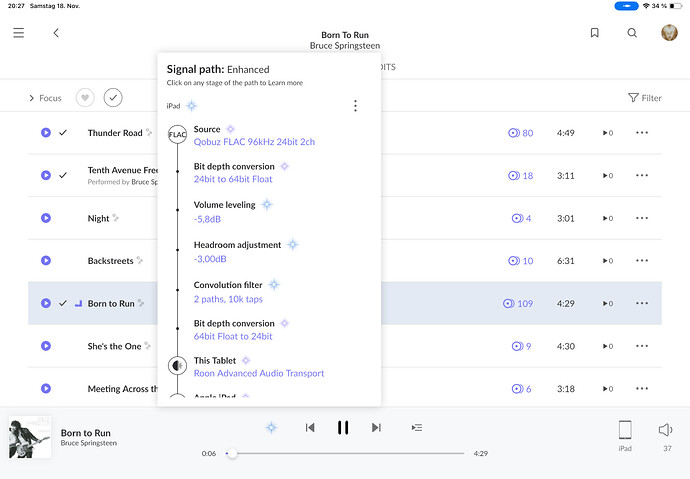Click the Wi-Fi indicator in status bar

click(646, 6)
